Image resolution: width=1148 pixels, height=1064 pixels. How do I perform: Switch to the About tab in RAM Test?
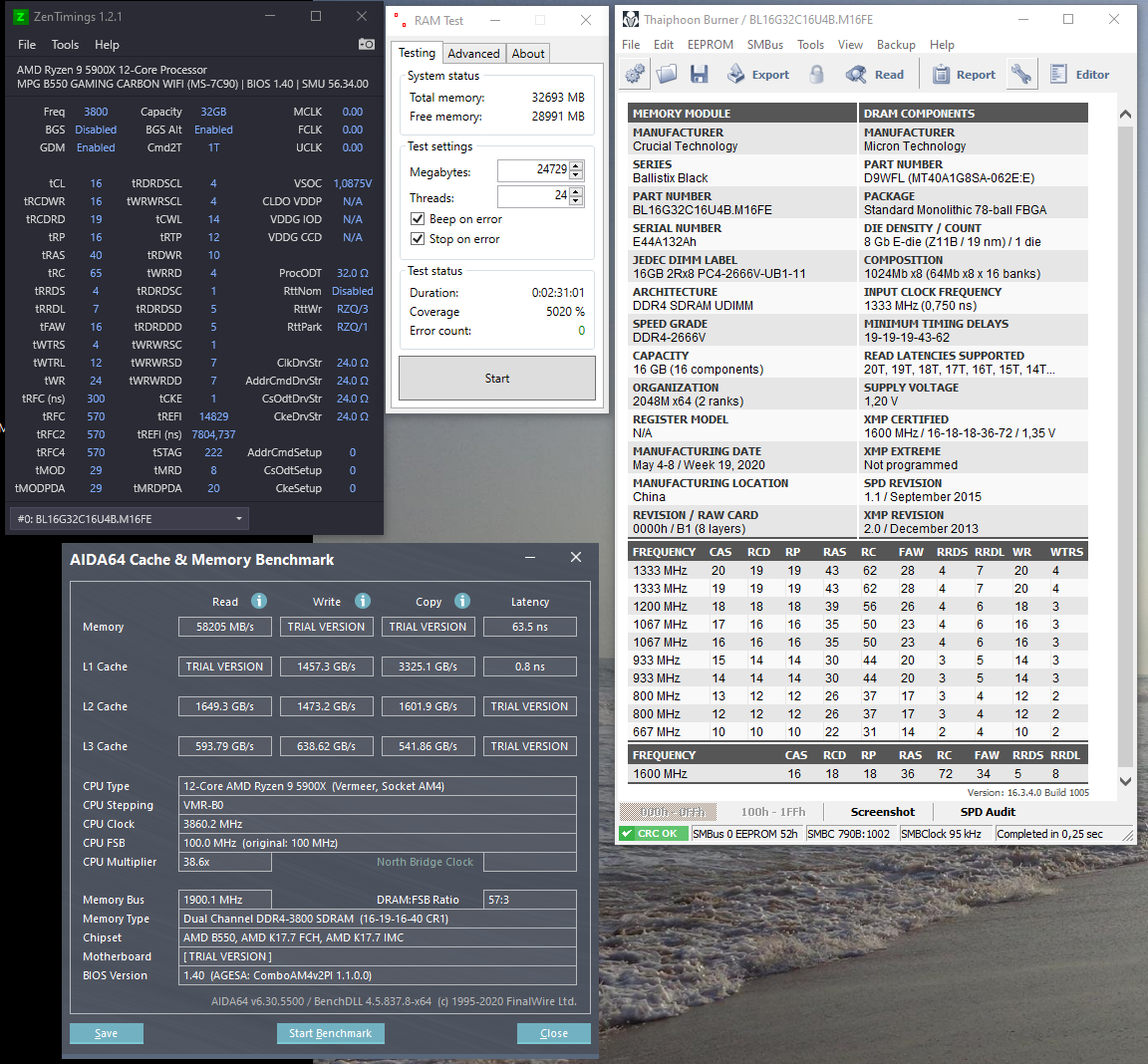click(x=528, y=54)
